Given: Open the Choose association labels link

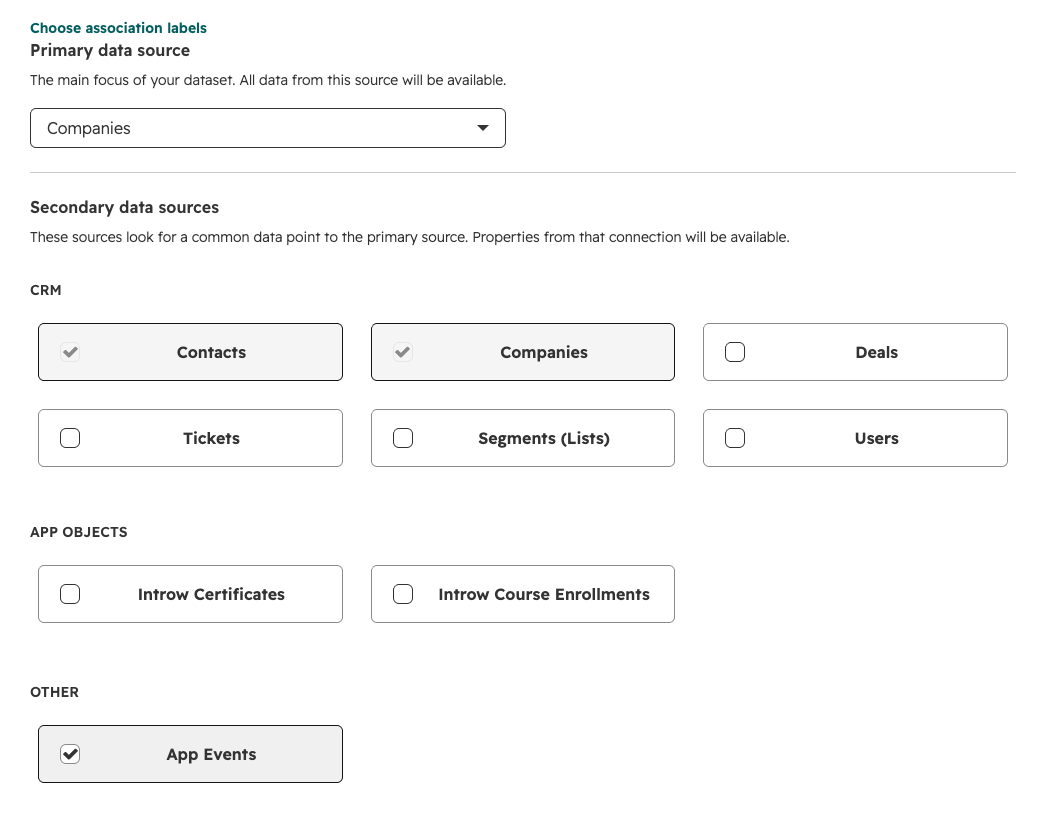Looking at the screenshot, I should 118,28.
